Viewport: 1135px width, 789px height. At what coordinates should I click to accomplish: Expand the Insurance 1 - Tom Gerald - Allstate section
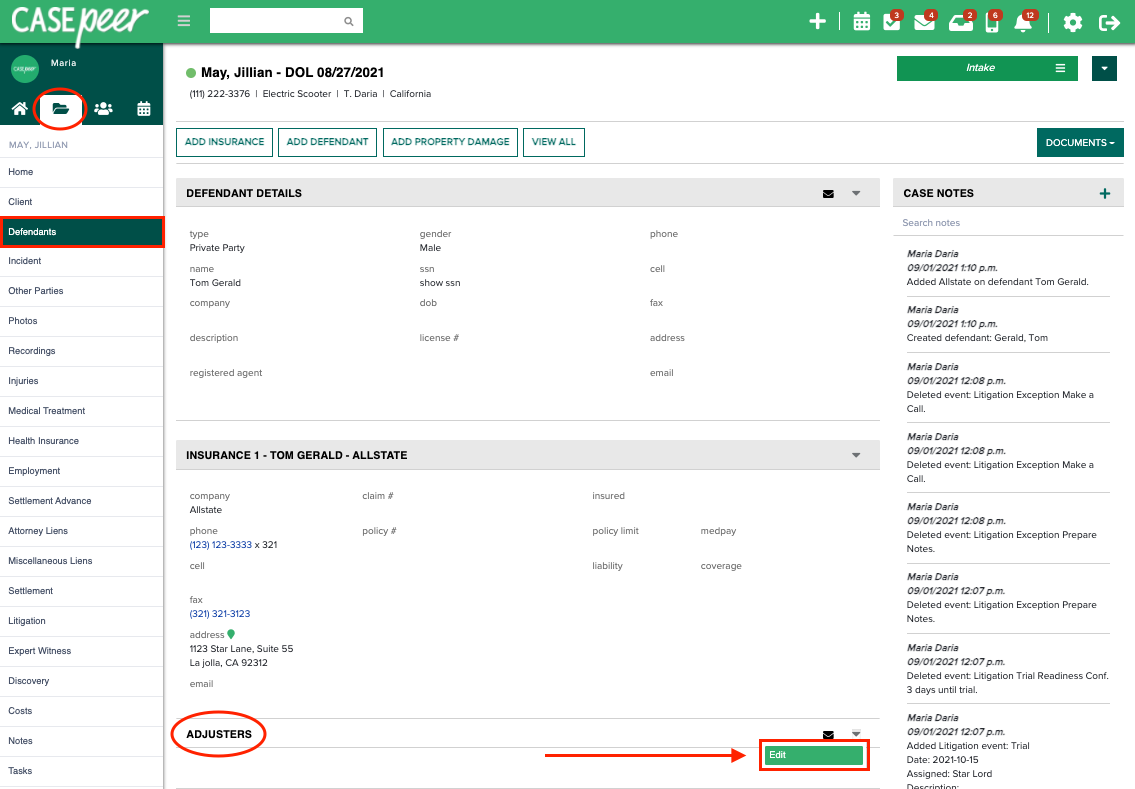[855, 454]
